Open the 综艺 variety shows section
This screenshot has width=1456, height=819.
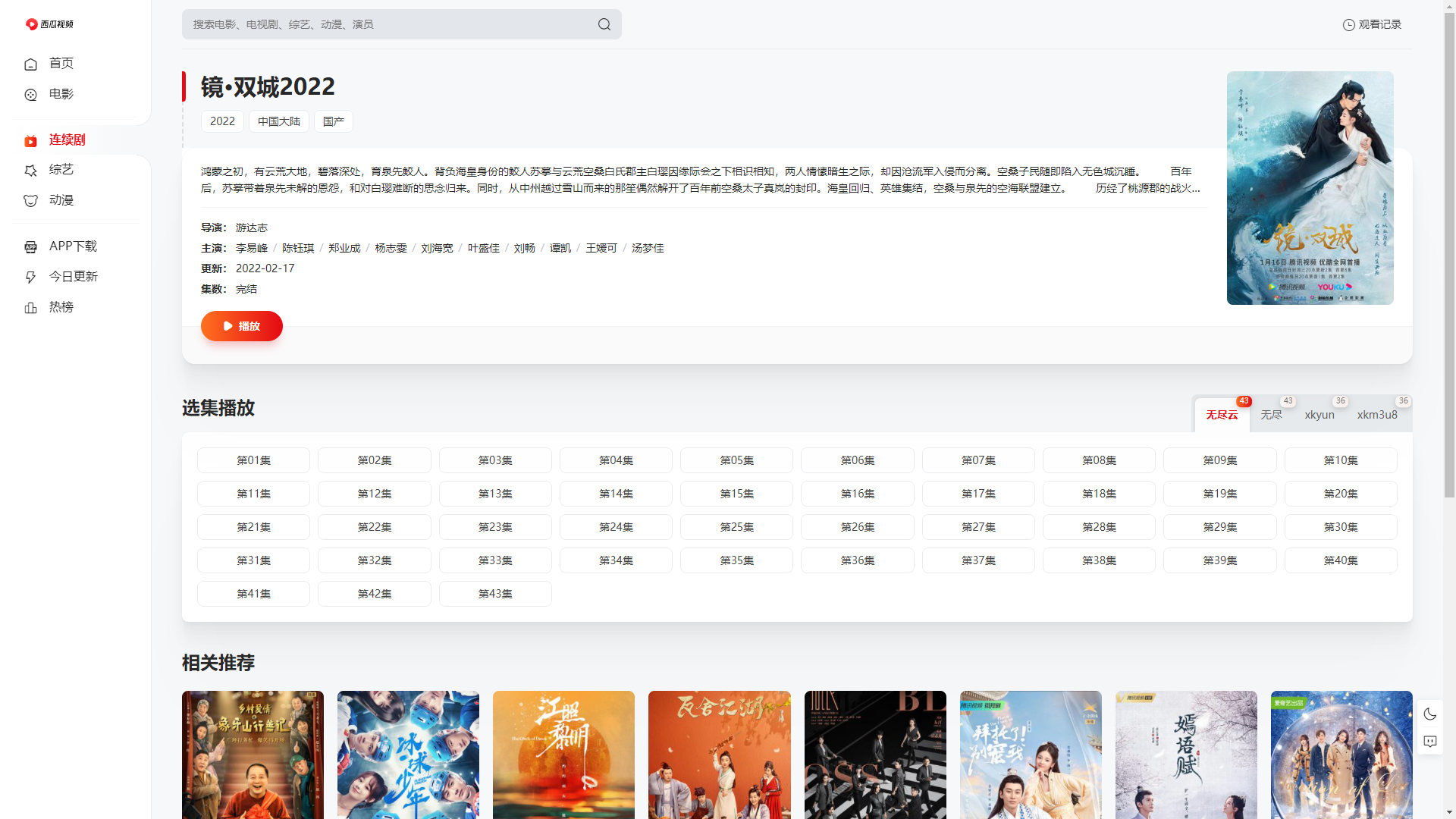click(x=61, y=170)
